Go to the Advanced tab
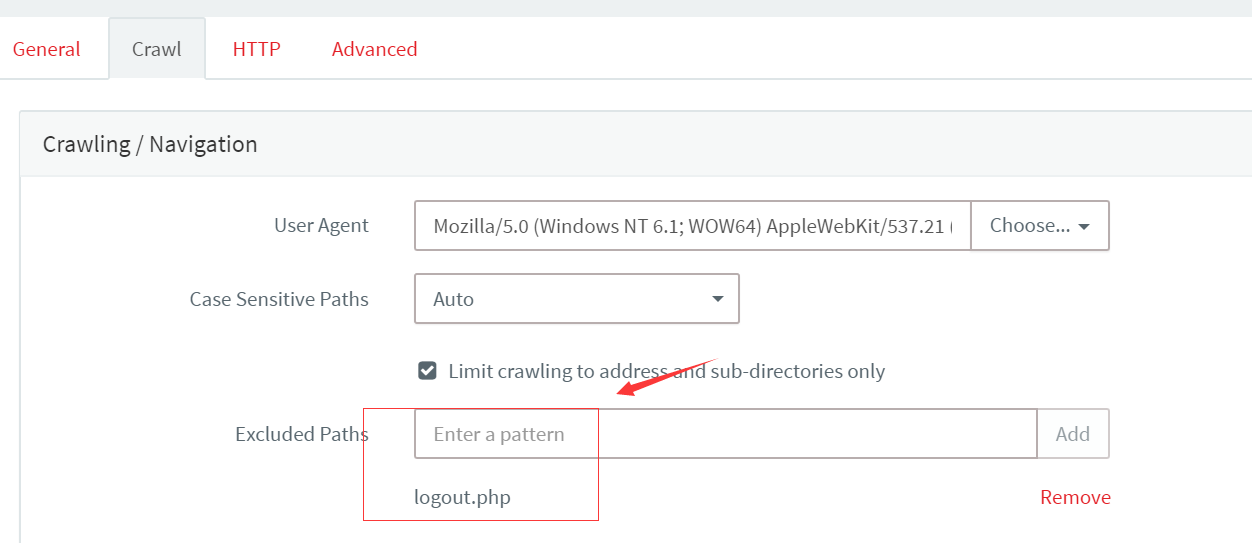Screen dimensions: 1252x543 pos(374,49)
